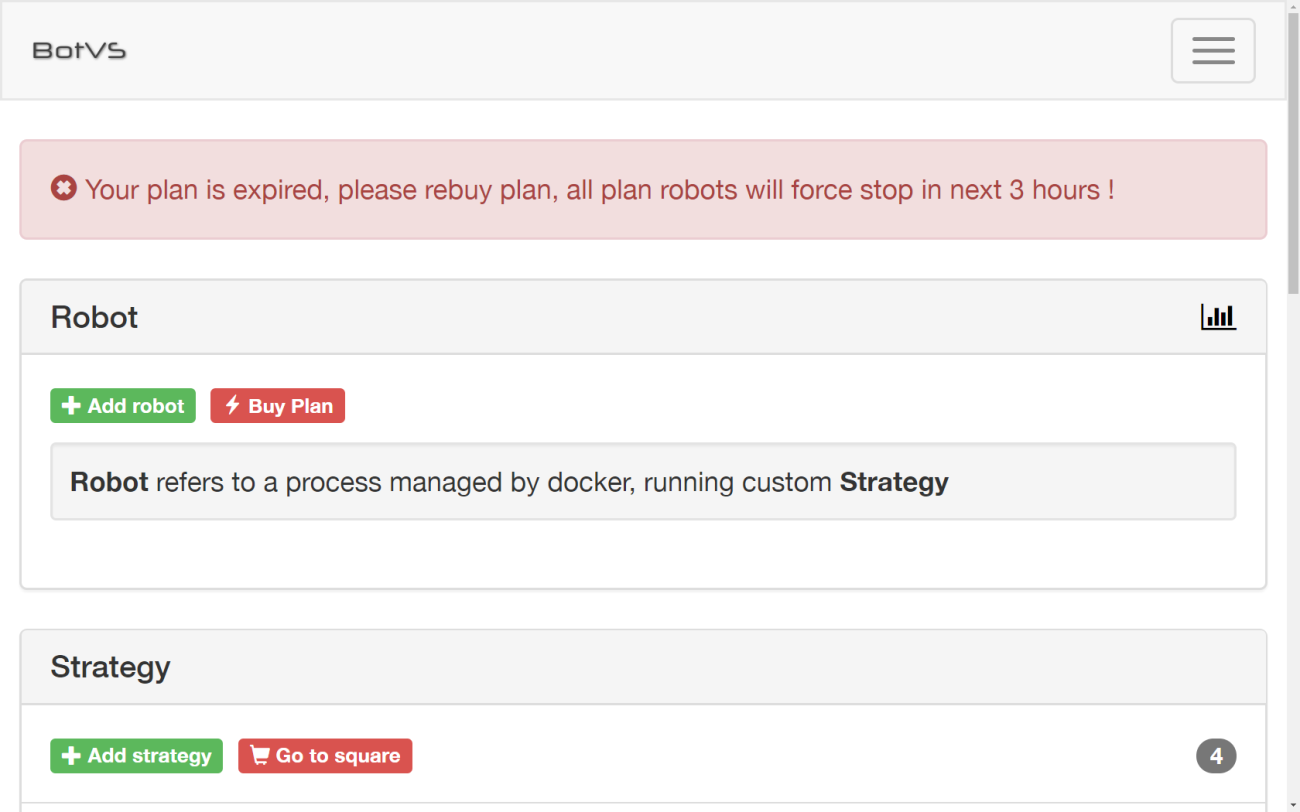Click the red error X icon in alert
1300x812 pixels.
[64, 188]
